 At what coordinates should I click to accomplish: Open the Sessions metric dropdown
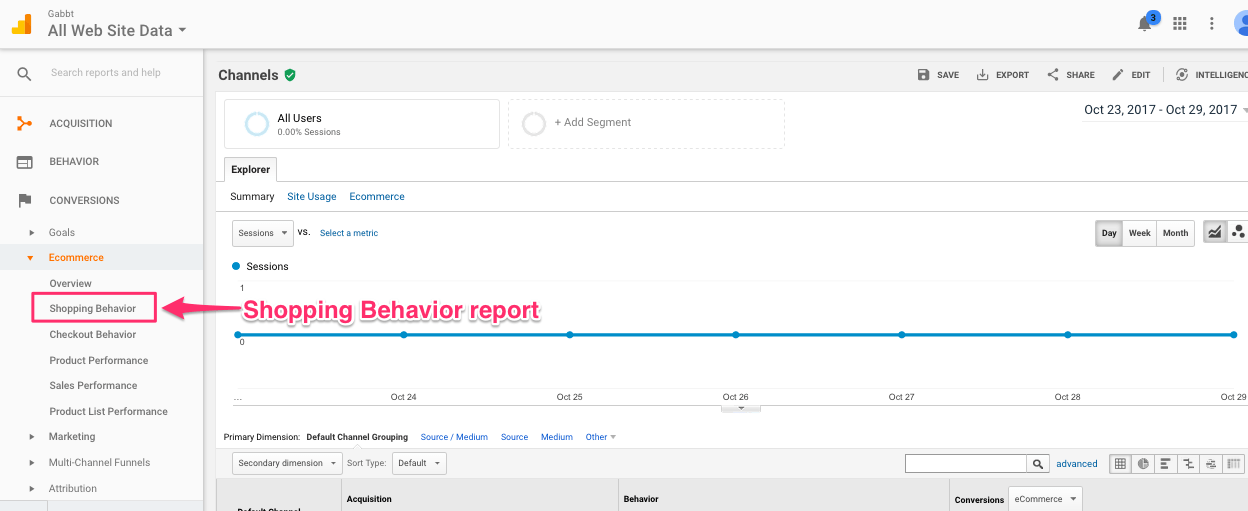[263, 233]
